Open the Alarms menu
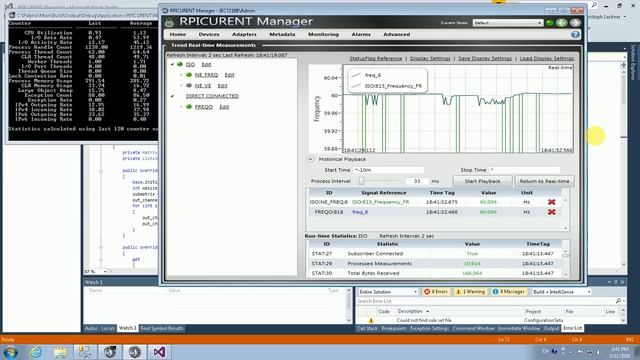Viewport: 640px width, 360px height. tap(361, 35)
